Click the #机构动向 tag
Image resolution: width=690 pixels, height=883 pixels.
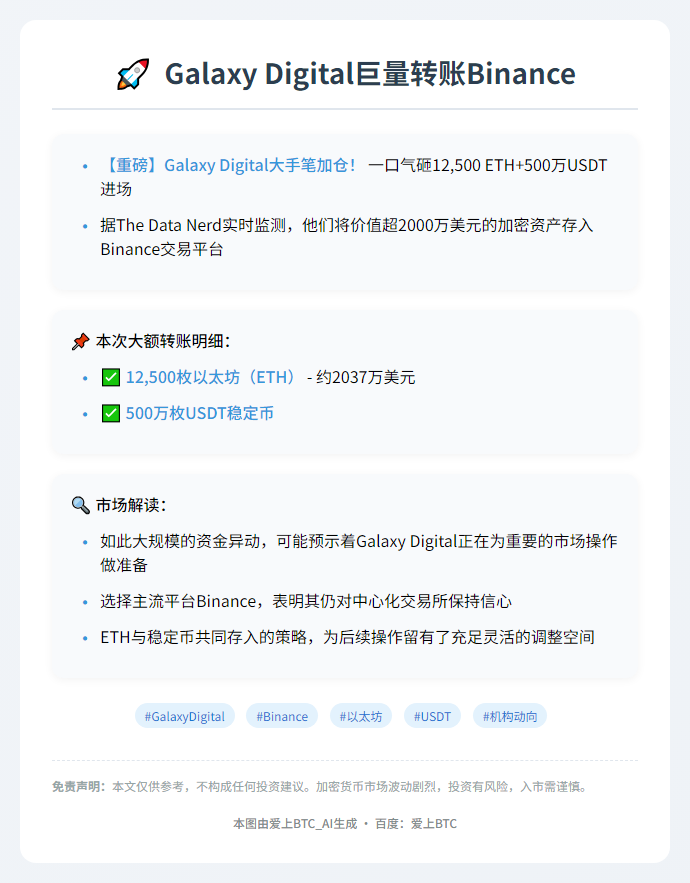click(x=510, y=716)
